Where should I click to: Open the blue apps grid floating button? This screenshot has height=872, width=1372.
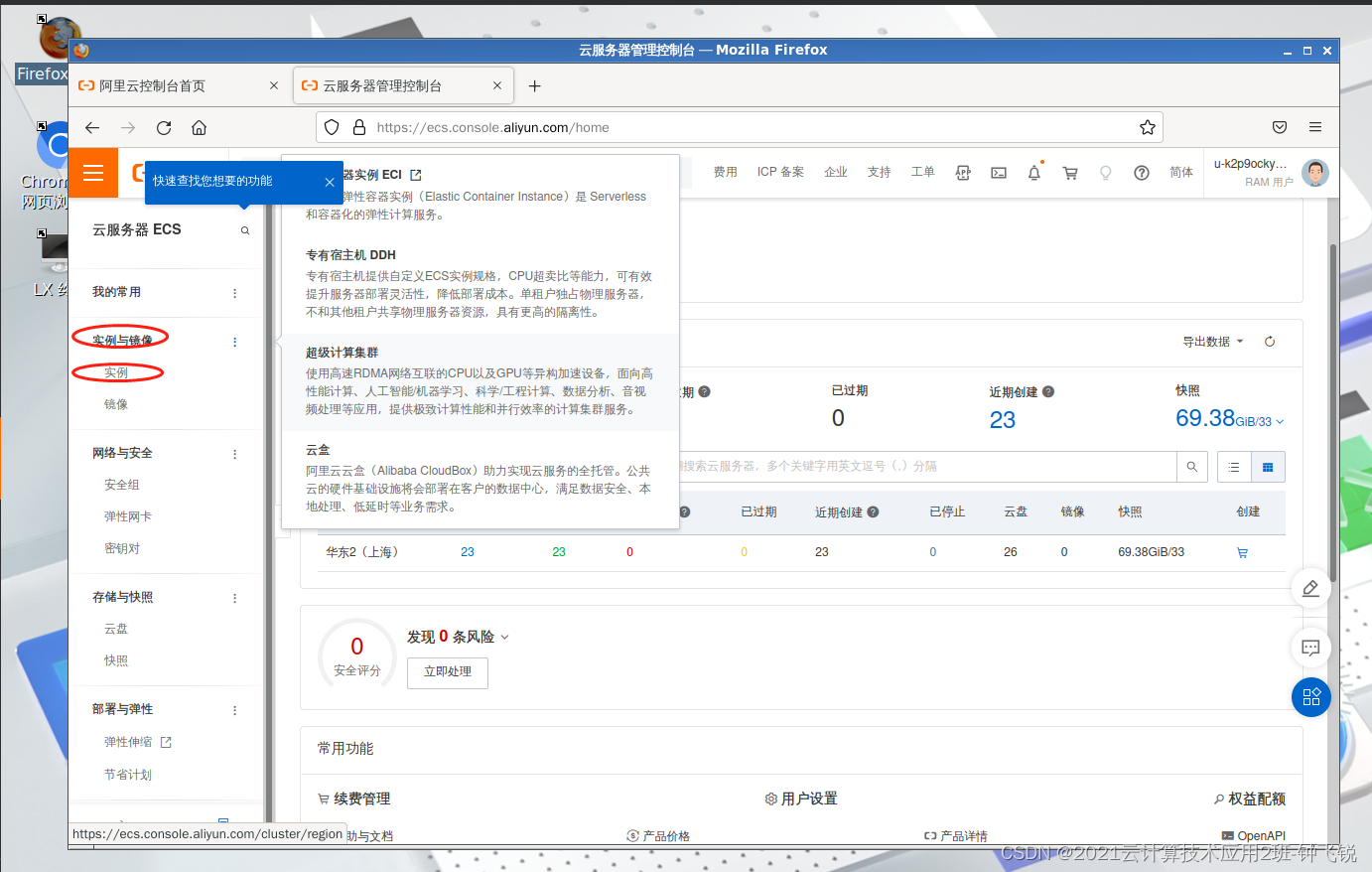(x=1310, y=697)
